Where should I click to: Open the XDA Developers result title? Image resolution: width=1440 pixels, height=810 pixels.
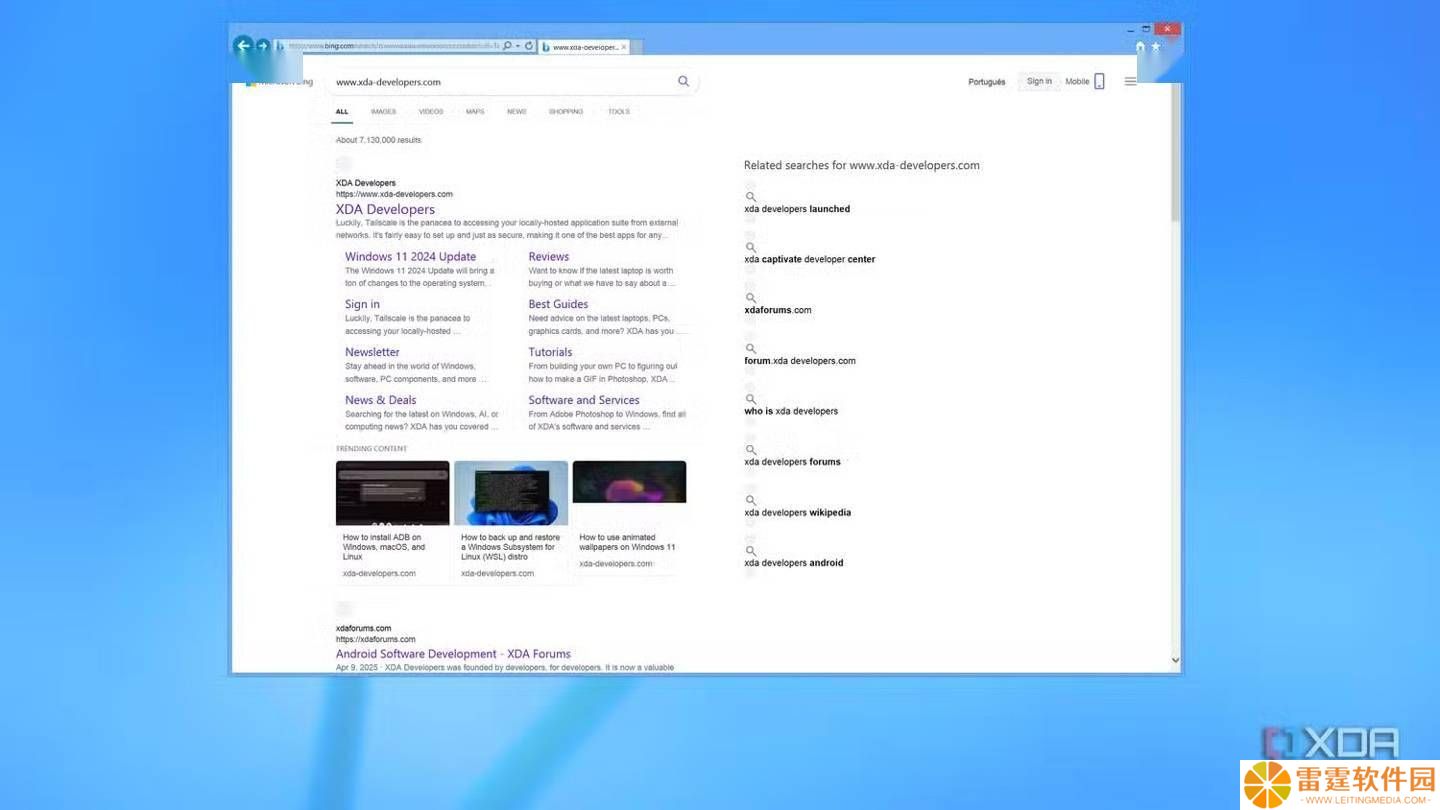coord(385,209)
